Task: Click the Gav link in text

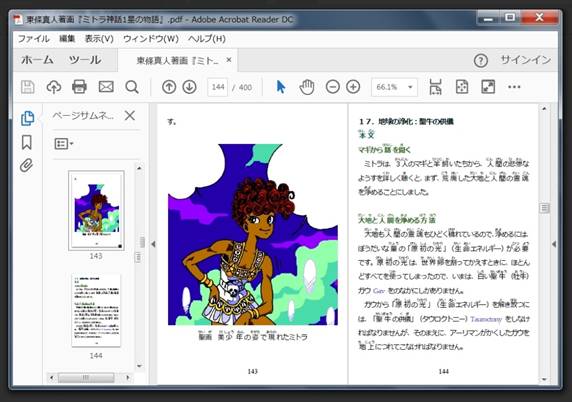Action: (379, 291)
